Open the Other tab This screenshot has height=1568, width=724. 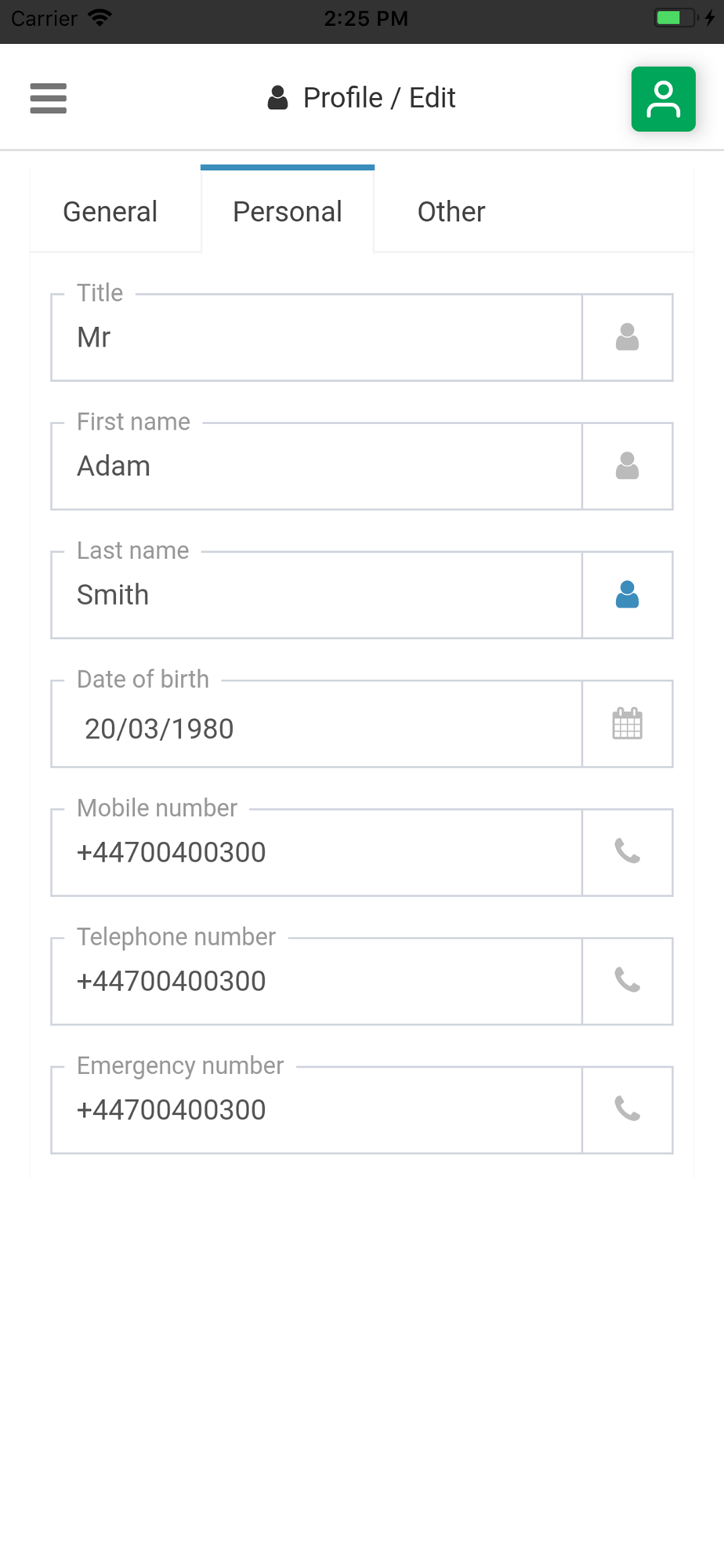click(451, 212)
